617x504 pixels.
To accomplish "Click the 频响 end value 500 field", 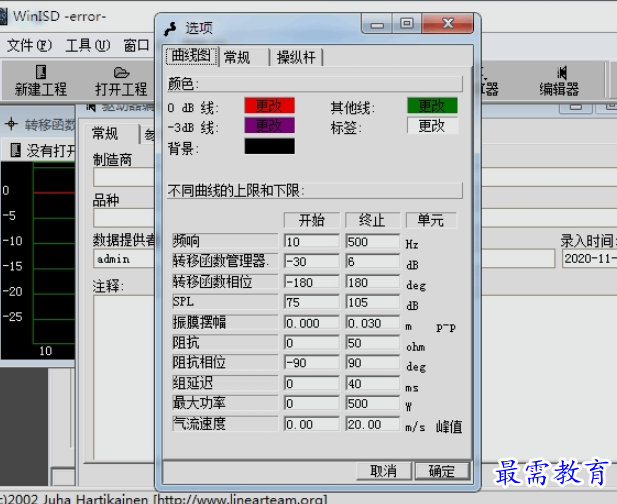I will 372,241.
